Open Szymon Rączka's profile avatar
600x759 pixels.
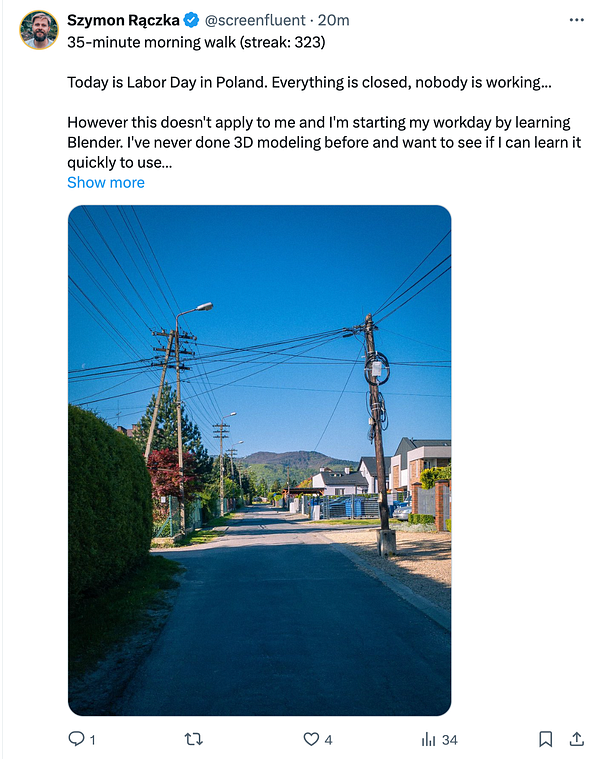39,30
